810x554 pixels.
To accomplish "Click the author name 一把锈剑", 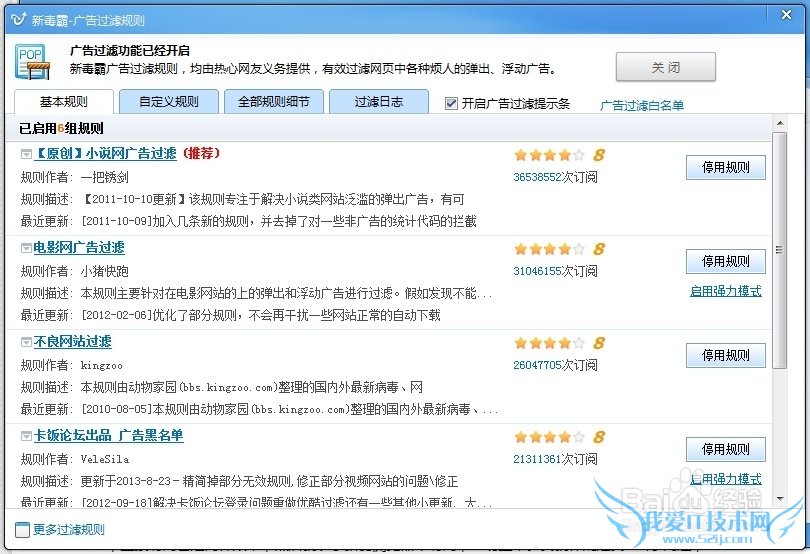I will (x=105, y=178).
